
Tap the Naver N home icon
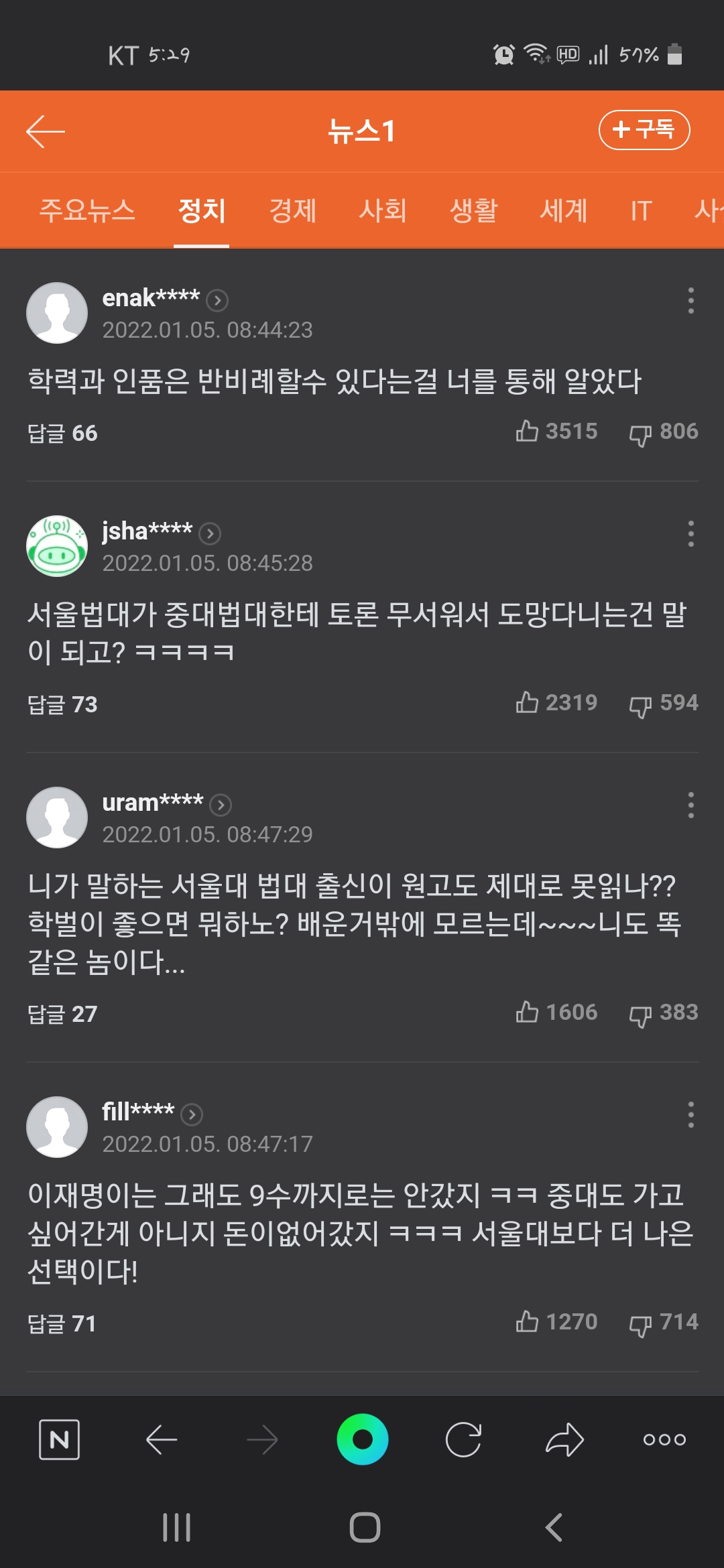[59, 1439]
